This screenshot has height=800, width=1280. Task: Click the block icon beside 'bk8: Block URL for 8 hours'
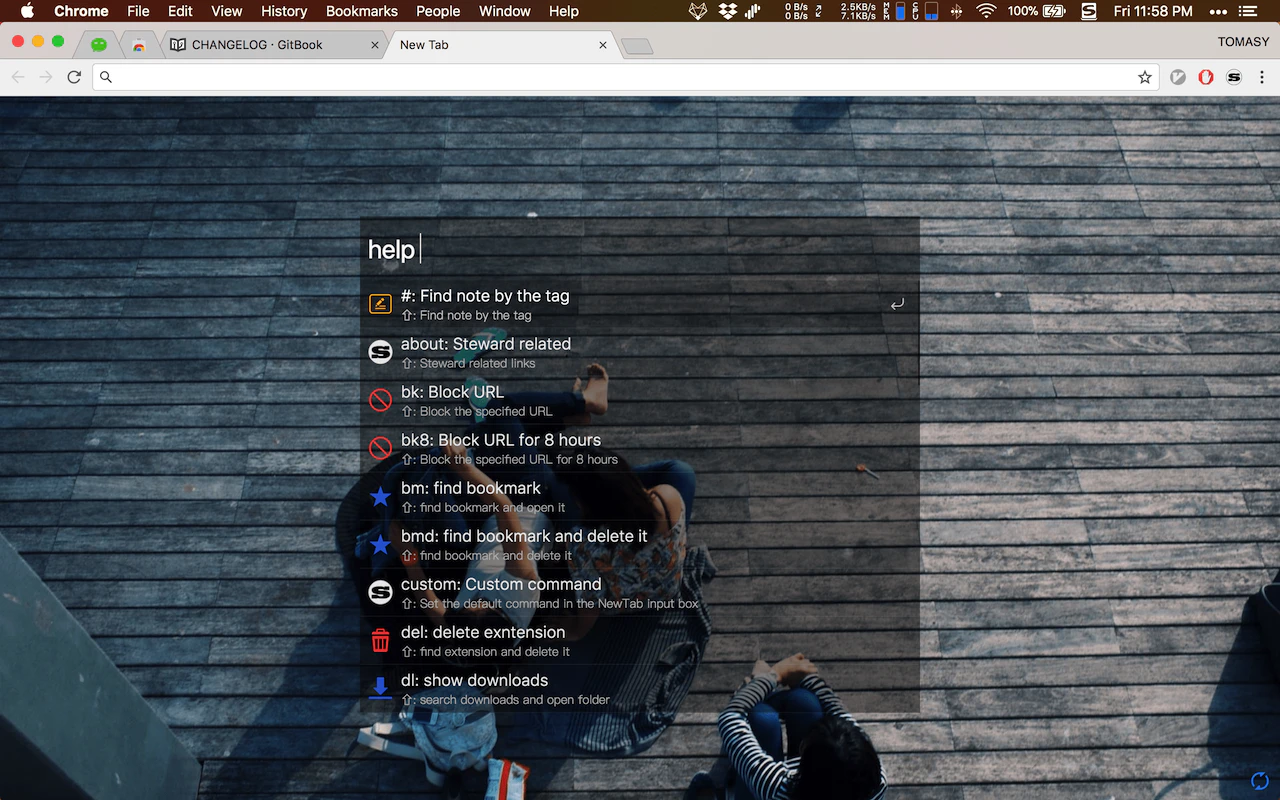pyautogui.click(x=380, y=448)
